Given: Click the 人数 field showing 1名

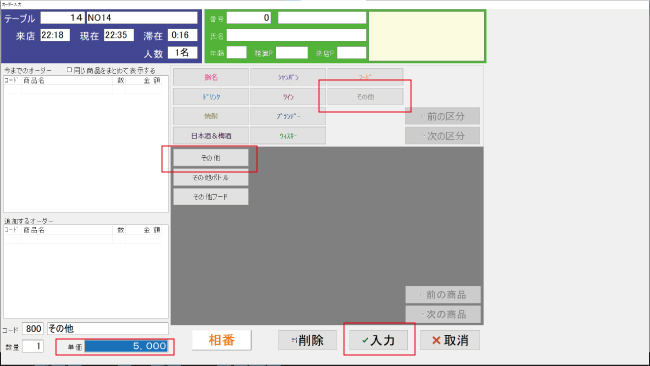Looking at the screenshot, I should click(182, 53).
